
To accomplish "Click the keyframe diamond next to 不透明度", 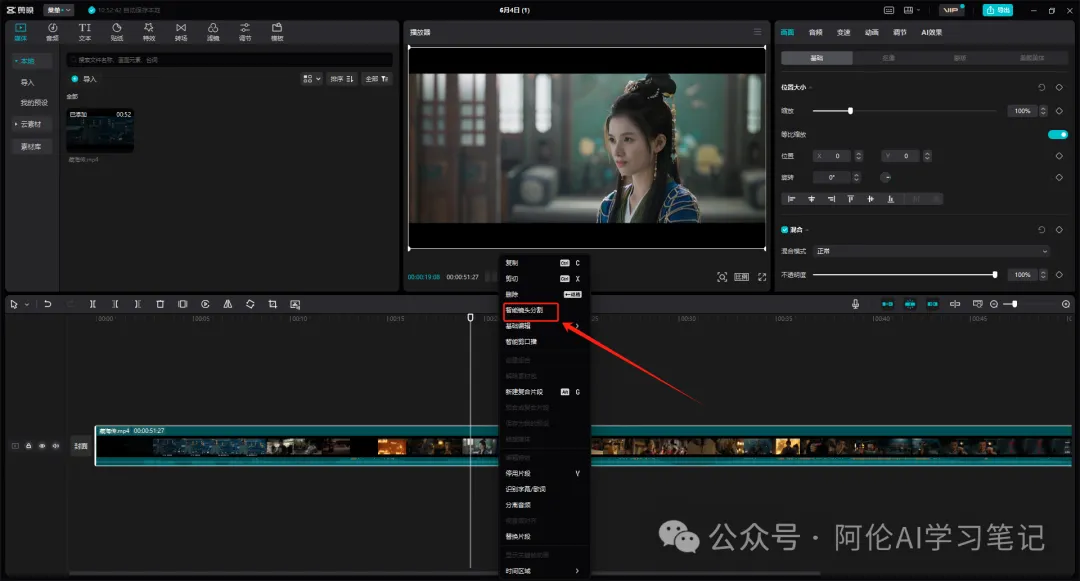I will pyautogui.click(x=1059, y=275).
